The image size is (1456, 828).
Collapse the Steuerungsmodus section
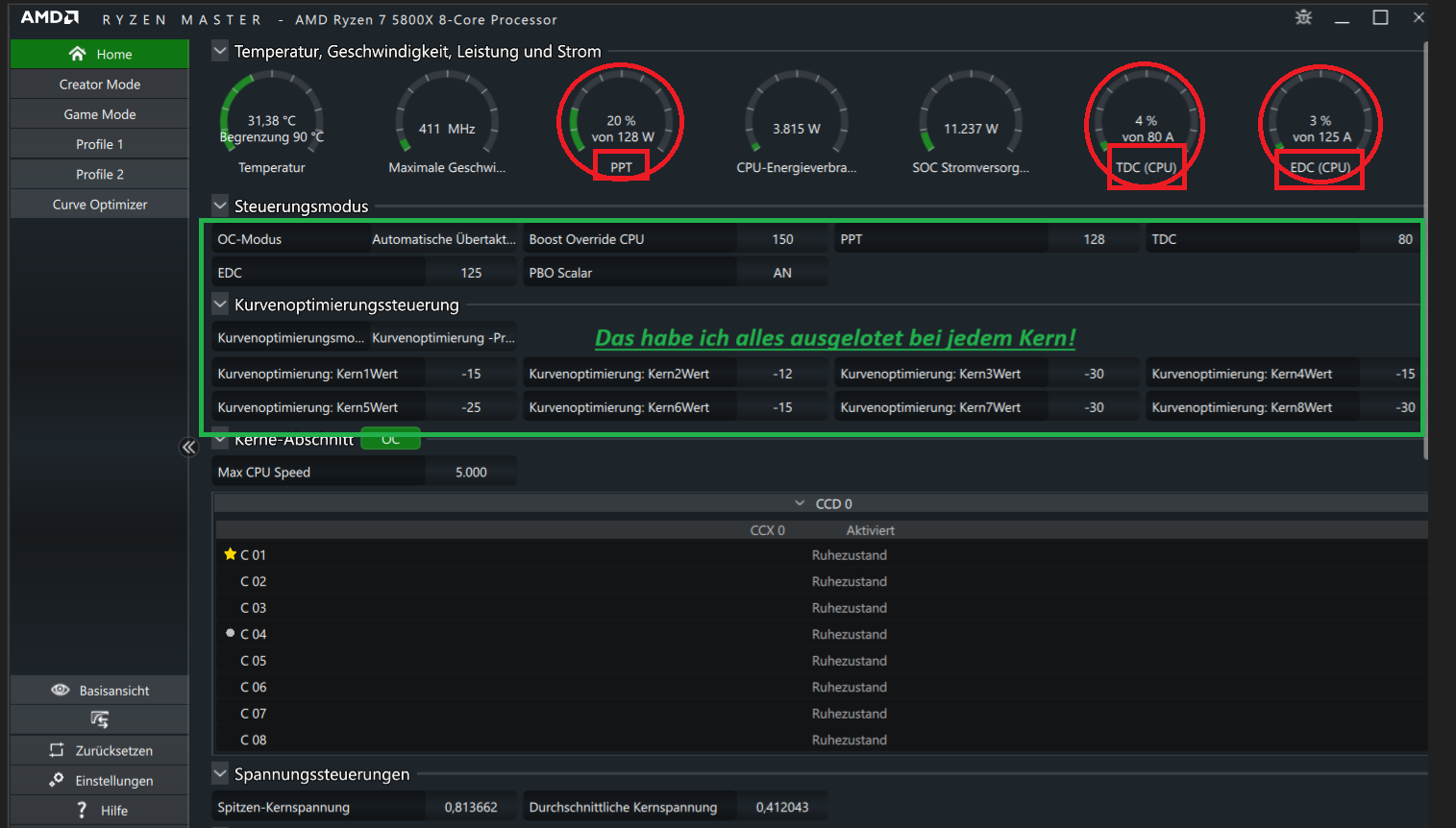(220, 206)
